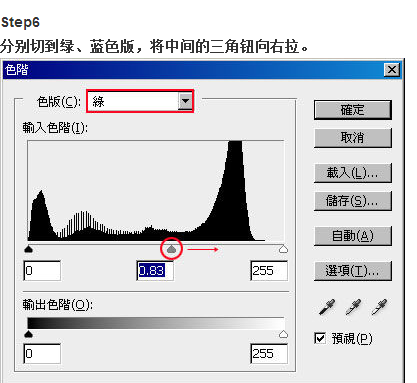The height and width of the screenshot is (383, 417).
Task: Click the 取消 button
Action: coord(353,138)
